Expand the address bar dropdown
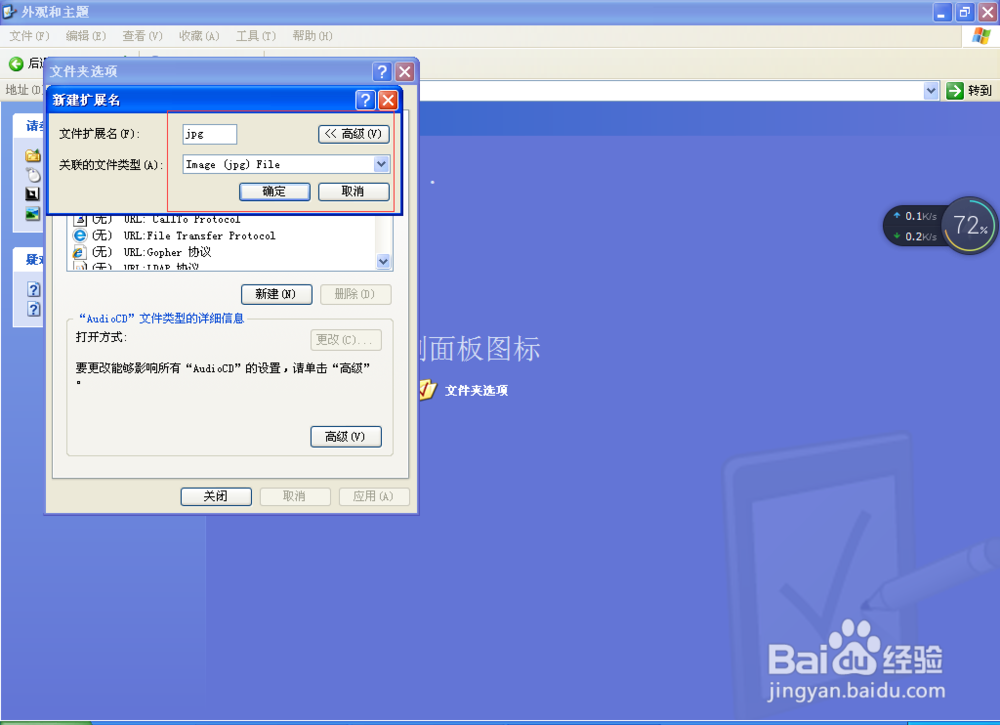The width and height of the screenshot is (1000, 725). click(931, 91)
